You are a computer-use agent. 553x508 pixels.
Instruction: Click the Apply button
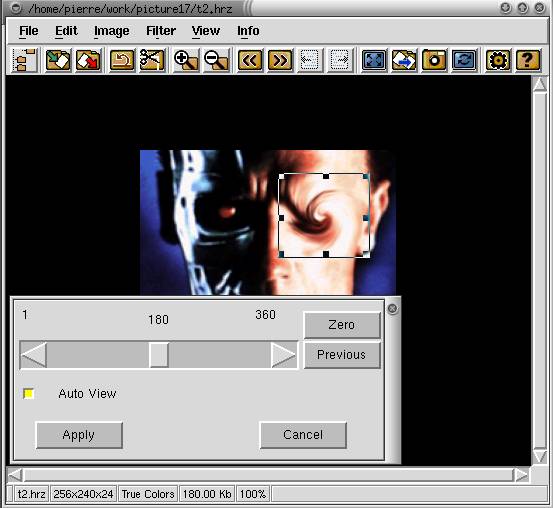pyautogui.click(x=79, y=435)
